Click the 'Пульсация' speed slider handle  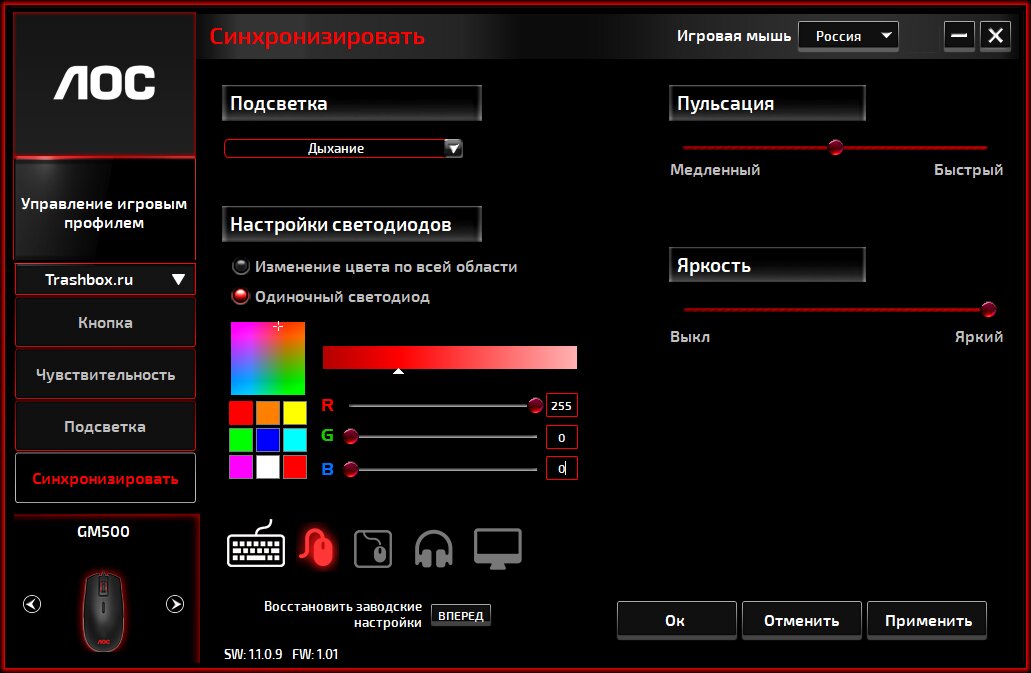tap(836, 148)
